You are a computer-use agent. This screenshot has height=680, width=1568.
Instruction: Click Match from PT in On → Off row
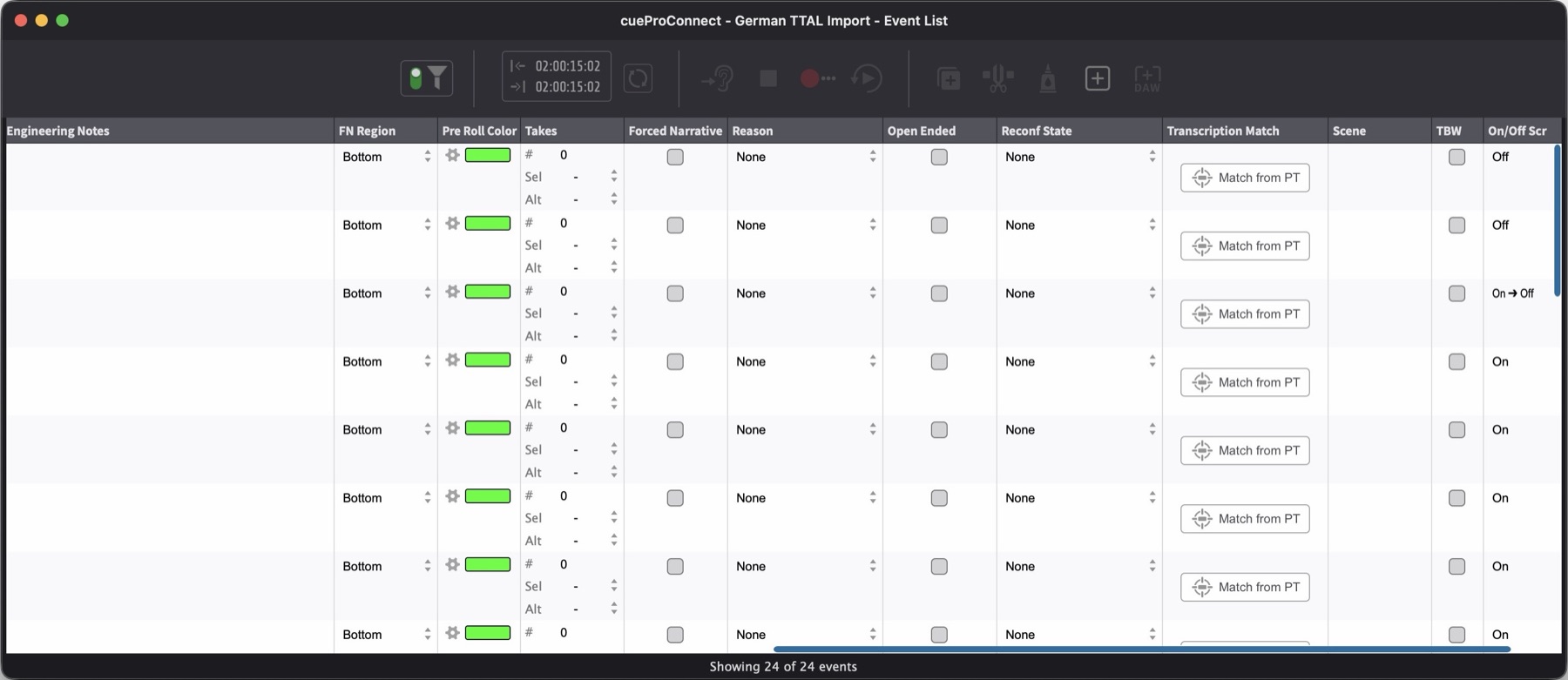pos(1245,314)
